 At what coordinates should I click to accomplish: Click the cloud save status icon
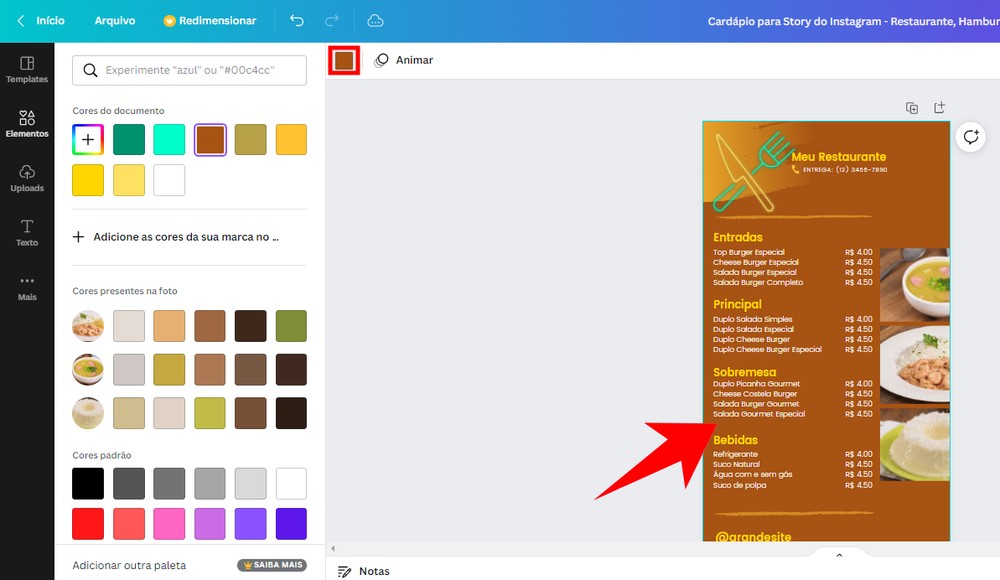click(375, 20)
